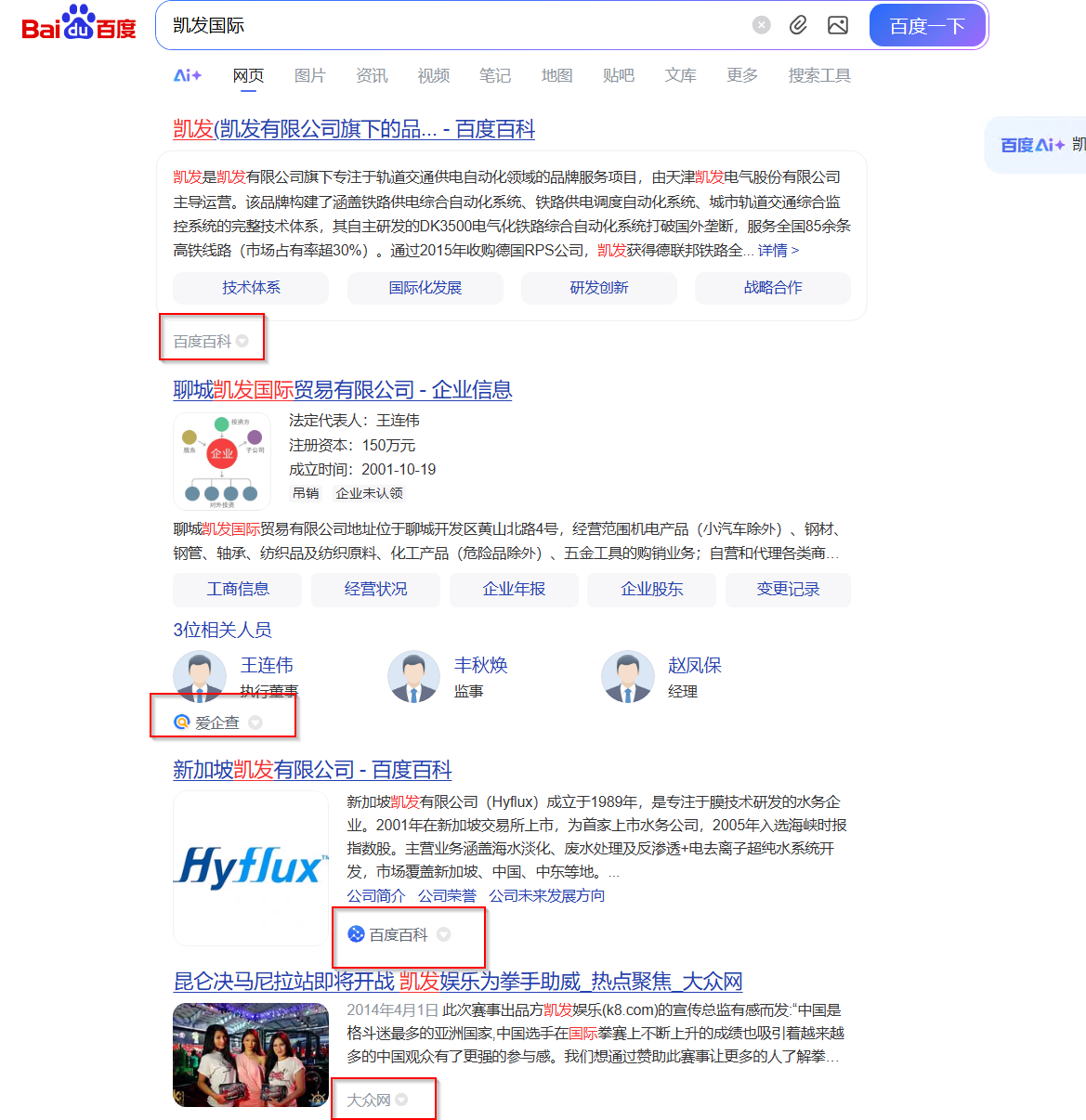This screenshot has height=1120, width=1086.
Task: Click the 3位相关人员 heading link
Action: tap(222, 630)
